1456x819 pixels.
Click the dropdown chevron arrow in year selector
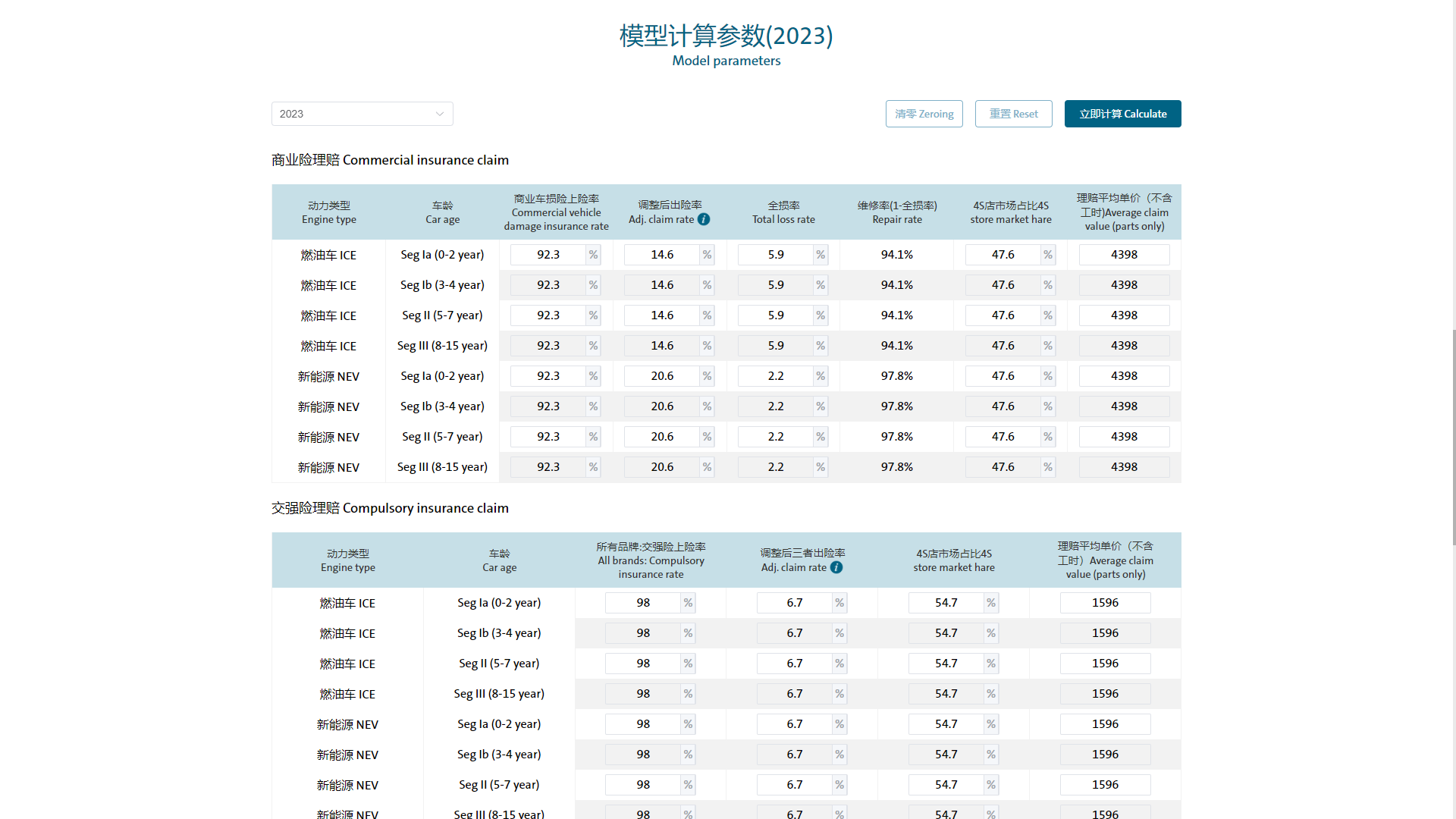[x=440, y=114]
